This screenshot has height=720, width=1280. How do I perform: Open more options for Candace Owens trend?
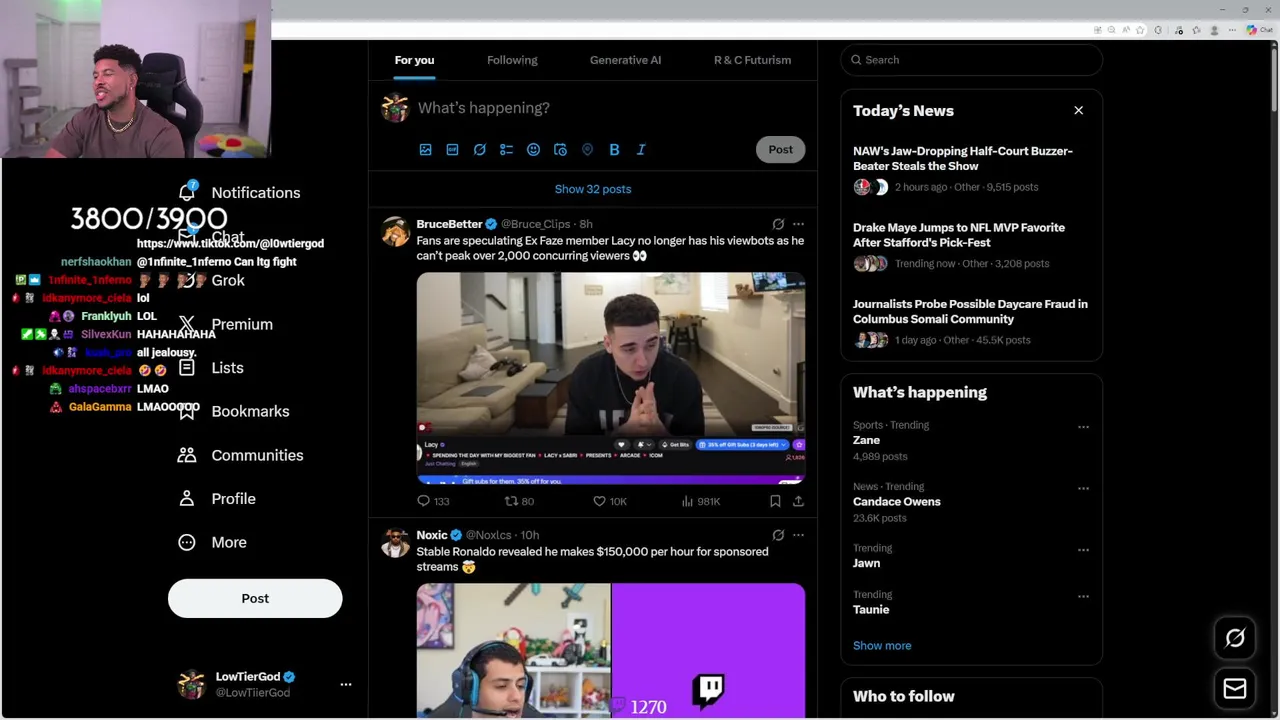1083,488
